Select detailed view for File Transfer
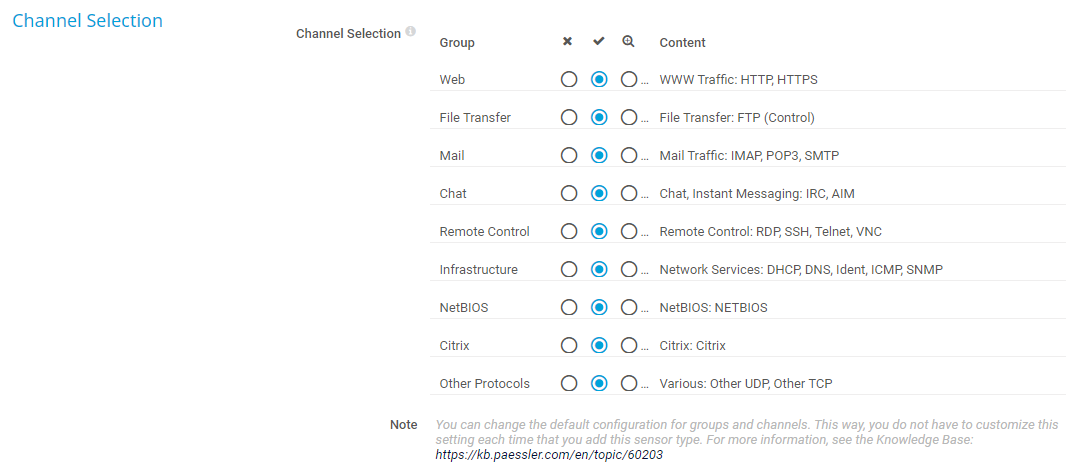 (629, 118)
